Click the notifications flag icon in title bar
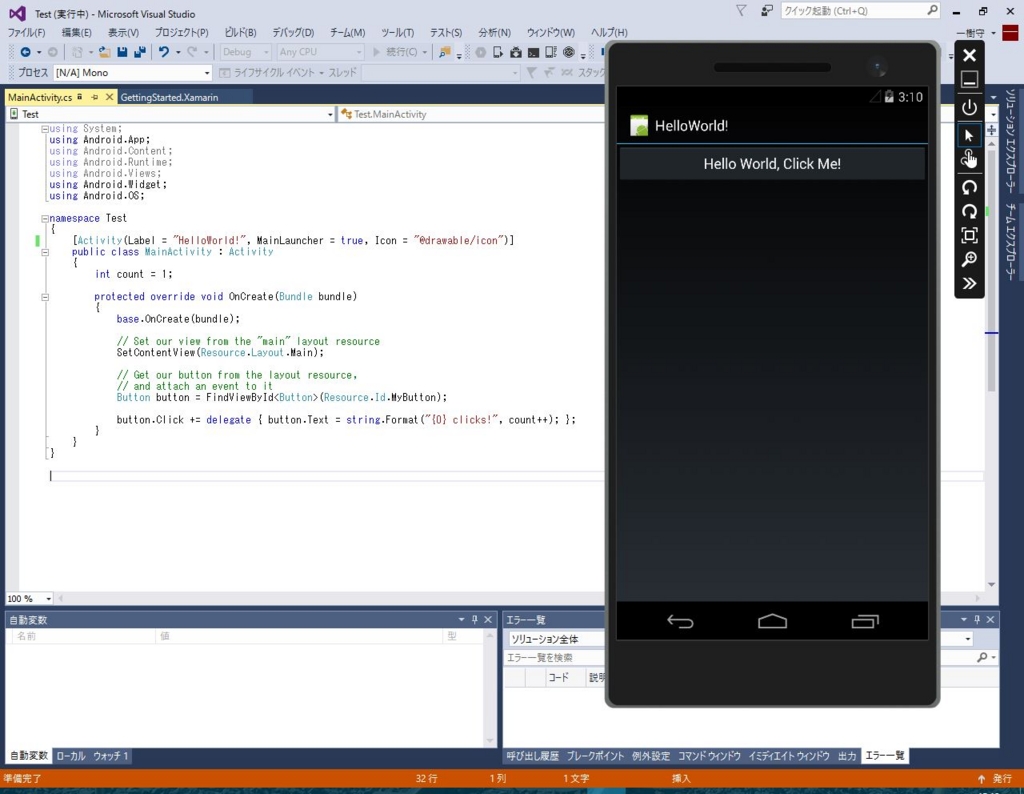Image resolution: width=1024 pixels, height=794 pixels. (741, 10)
